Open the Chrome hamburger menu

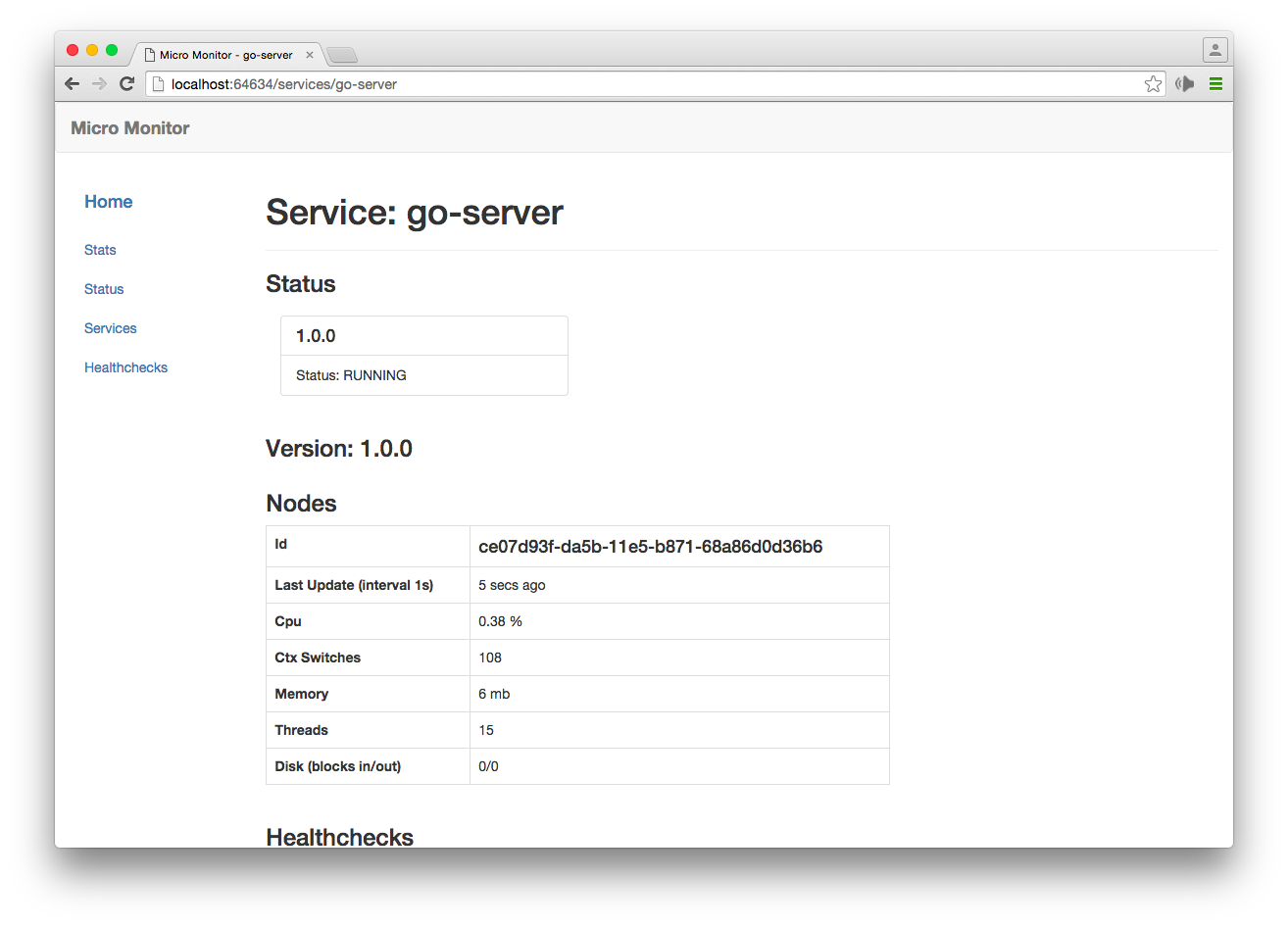[1215, 84]
